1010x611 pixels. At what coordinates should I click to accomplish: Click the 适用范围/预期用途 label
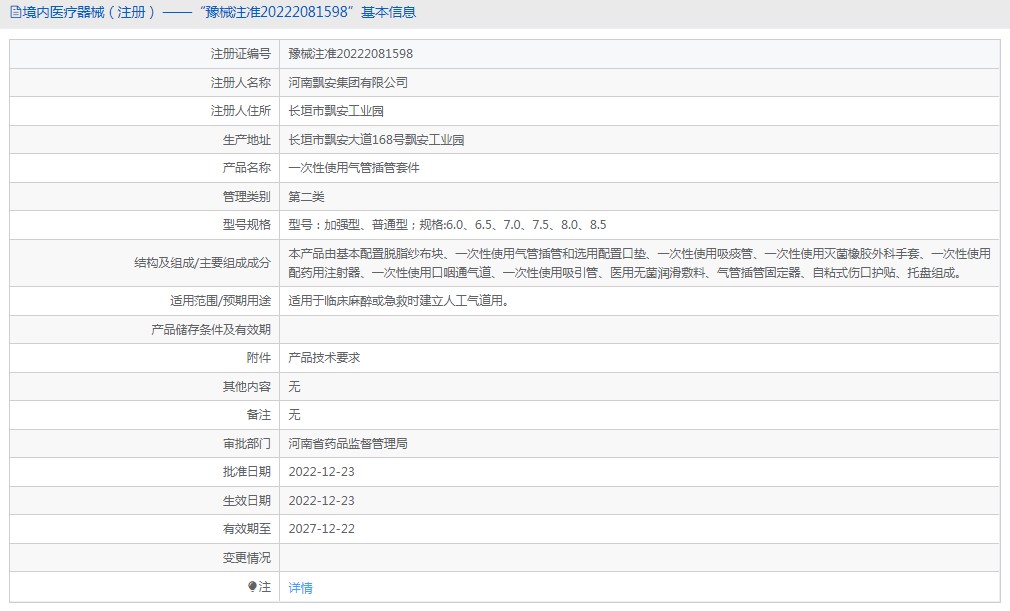click(220, 301)
